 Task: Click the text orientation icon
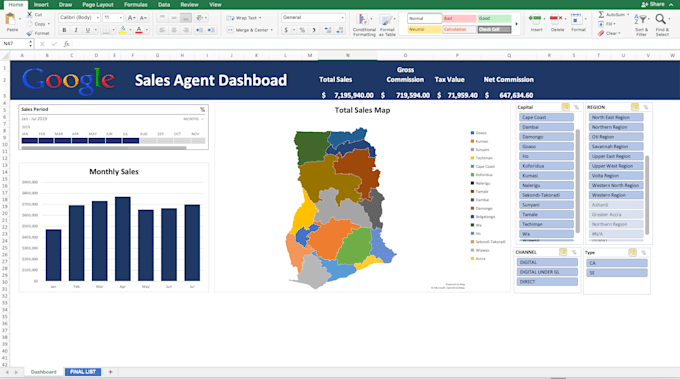(199, 18)
